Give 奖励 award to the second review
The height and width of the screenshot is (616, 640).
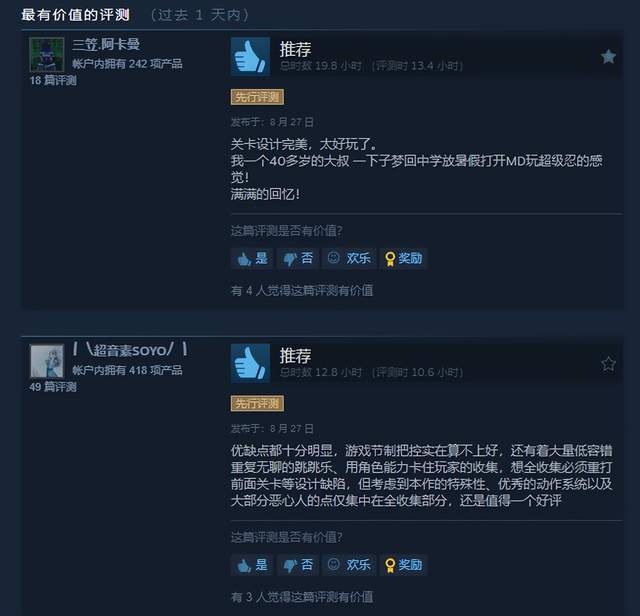click(403, 565)
